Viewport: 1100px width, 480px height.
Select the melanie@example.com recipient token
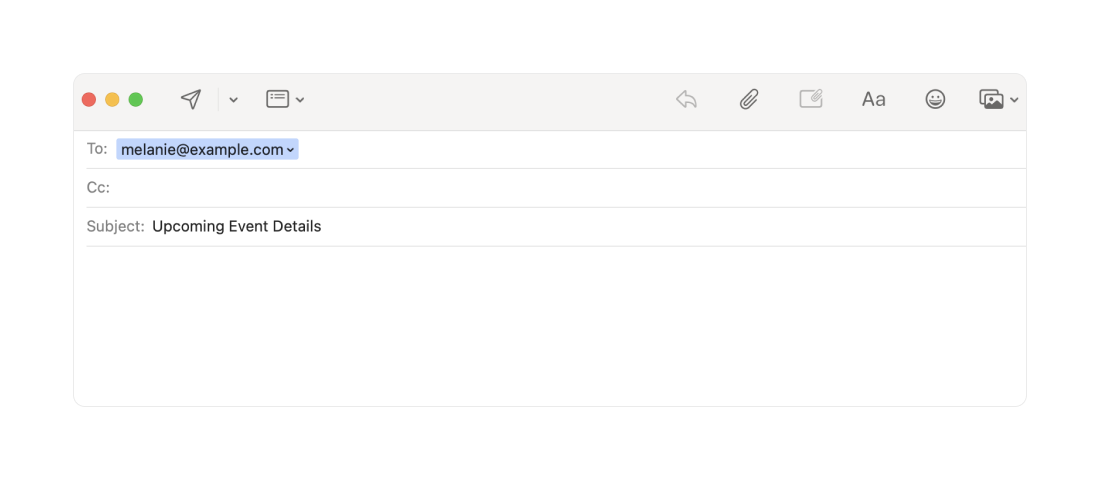tap(202, 149)
